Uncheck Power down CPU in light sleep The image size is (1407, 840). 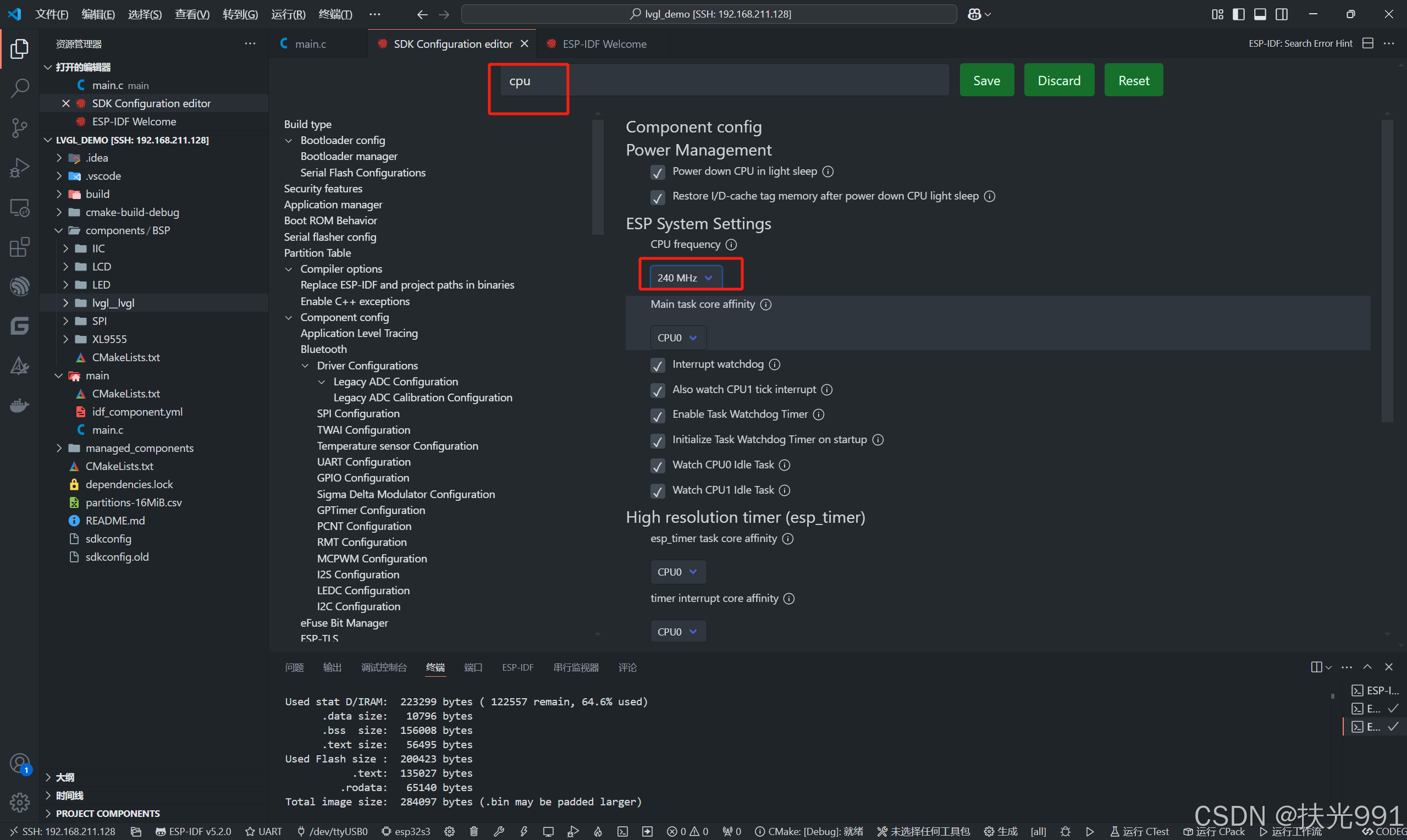658,173
